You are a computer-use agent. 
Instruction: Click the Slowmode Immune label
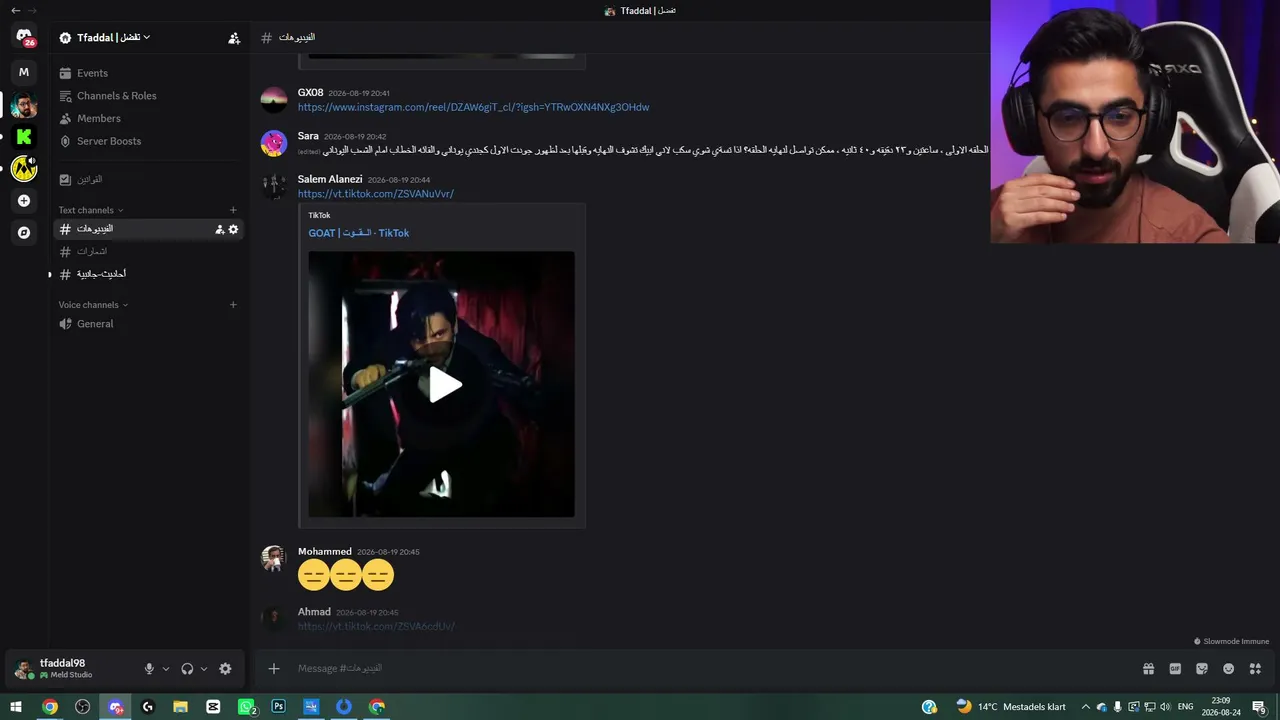tap(1231, 642)
